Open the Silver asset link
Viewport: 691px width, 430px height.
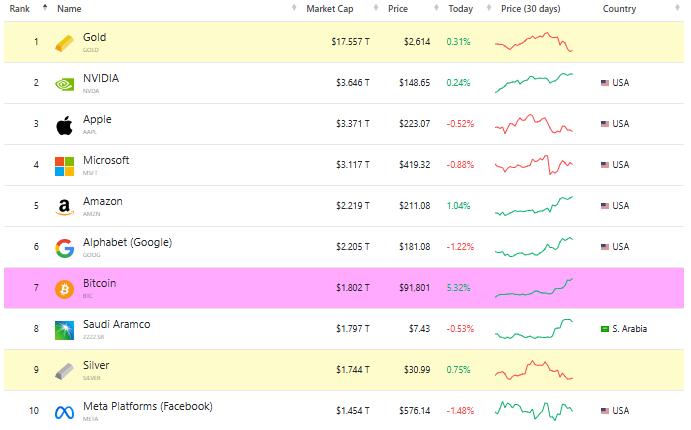[96, 365]
